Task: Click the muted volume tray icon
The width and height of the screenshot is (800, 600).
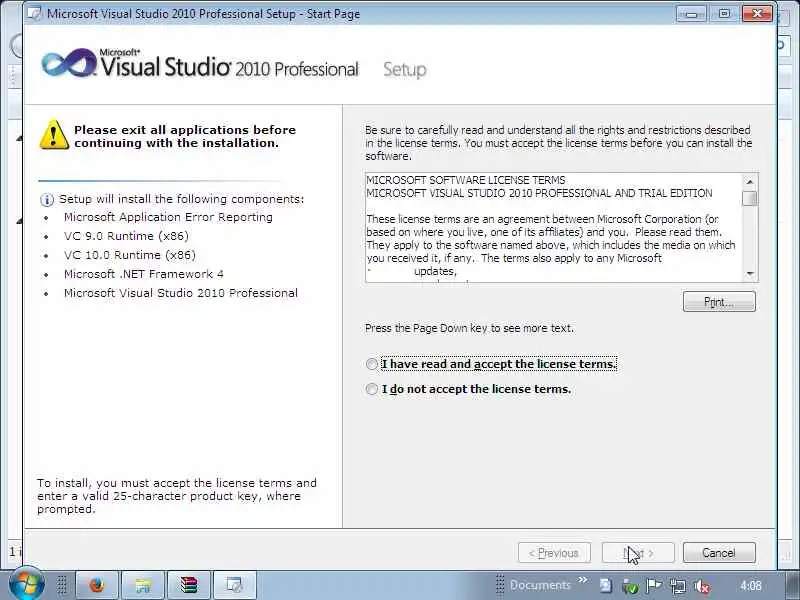Action: click(x=702, y=586)
